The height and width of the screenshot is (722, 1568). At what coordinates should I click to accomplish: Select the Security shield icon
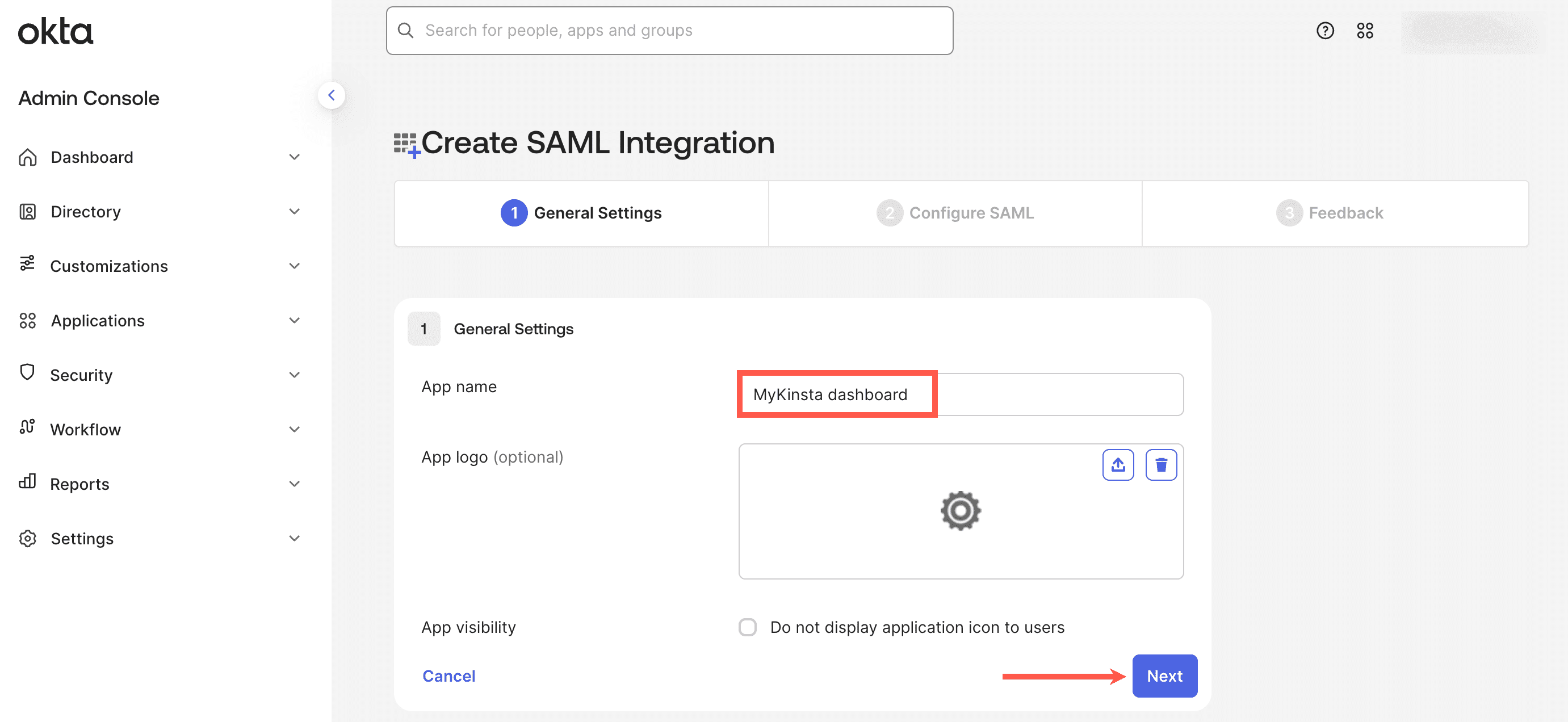27,375
